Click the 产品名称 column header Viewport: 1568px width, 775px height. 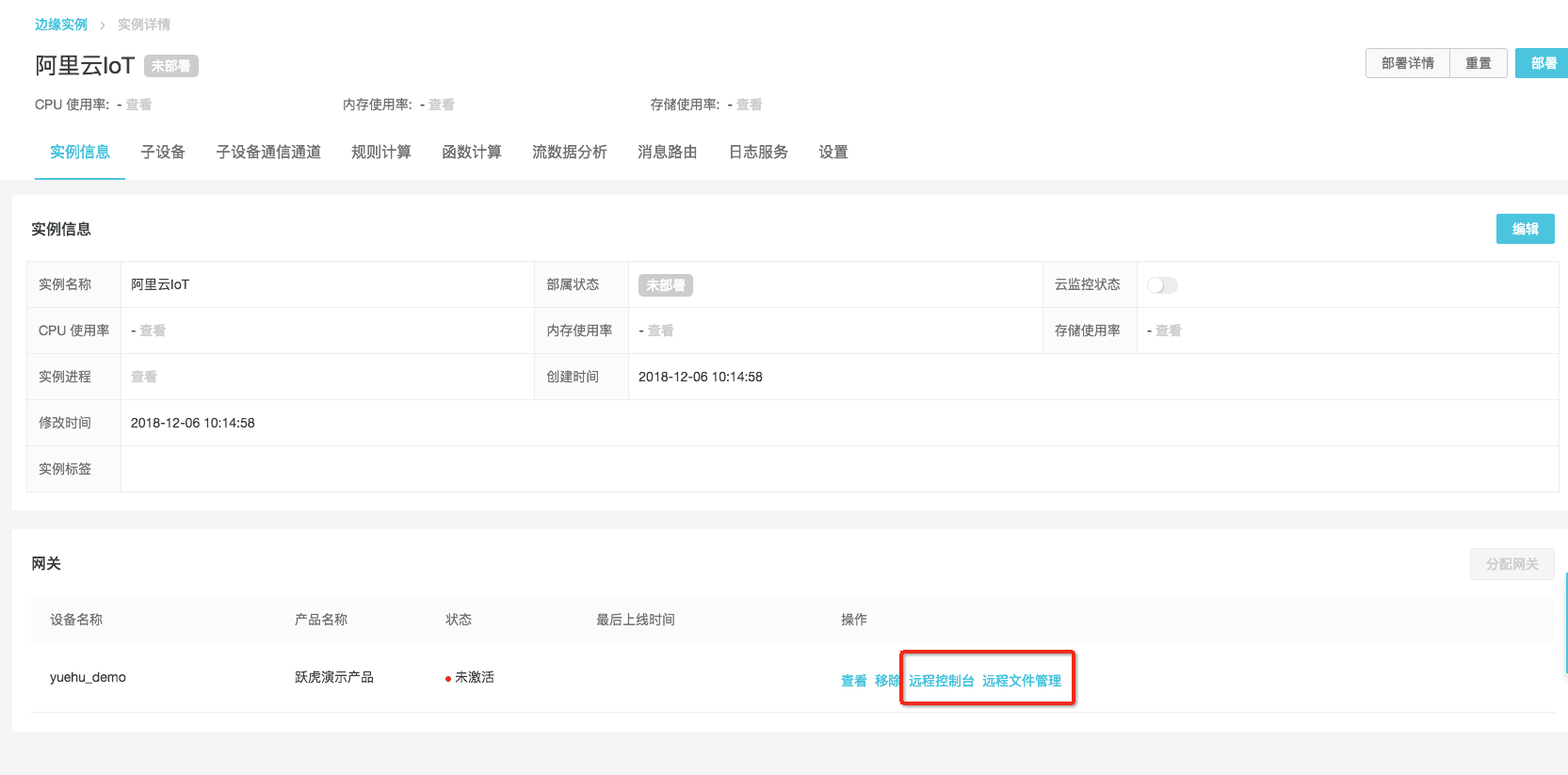click(x=321, y=620)
